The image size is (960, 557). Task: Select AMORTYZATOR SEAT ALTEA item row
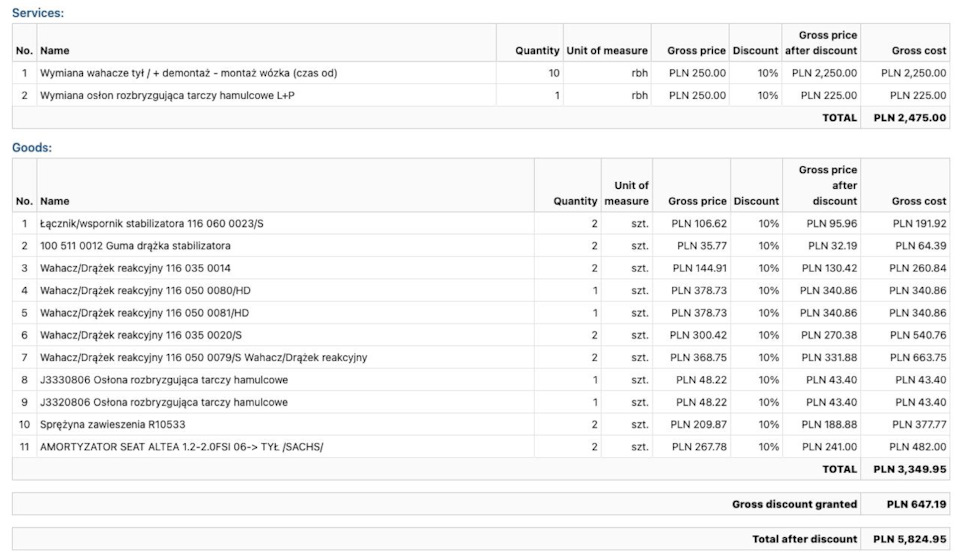tap(181, 447)
